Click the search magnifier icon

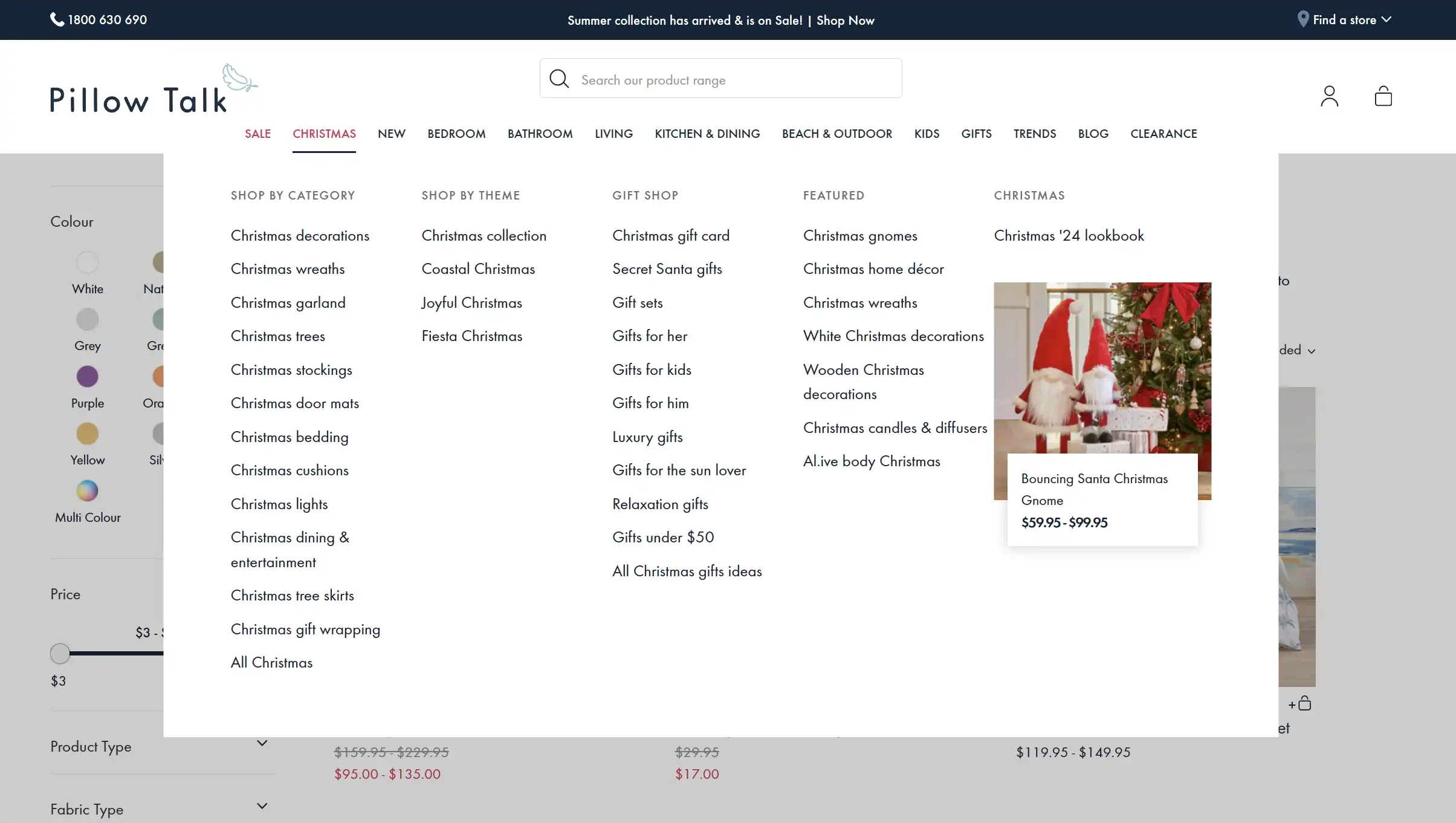(x=559, y=79)
